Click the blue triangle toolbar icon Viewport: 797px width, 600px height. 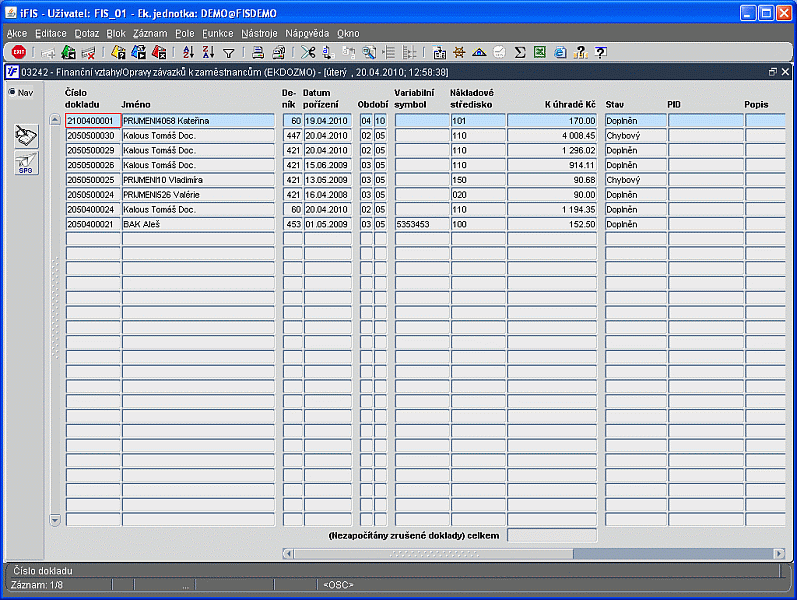pyautogui.click(x=479, y=52)
